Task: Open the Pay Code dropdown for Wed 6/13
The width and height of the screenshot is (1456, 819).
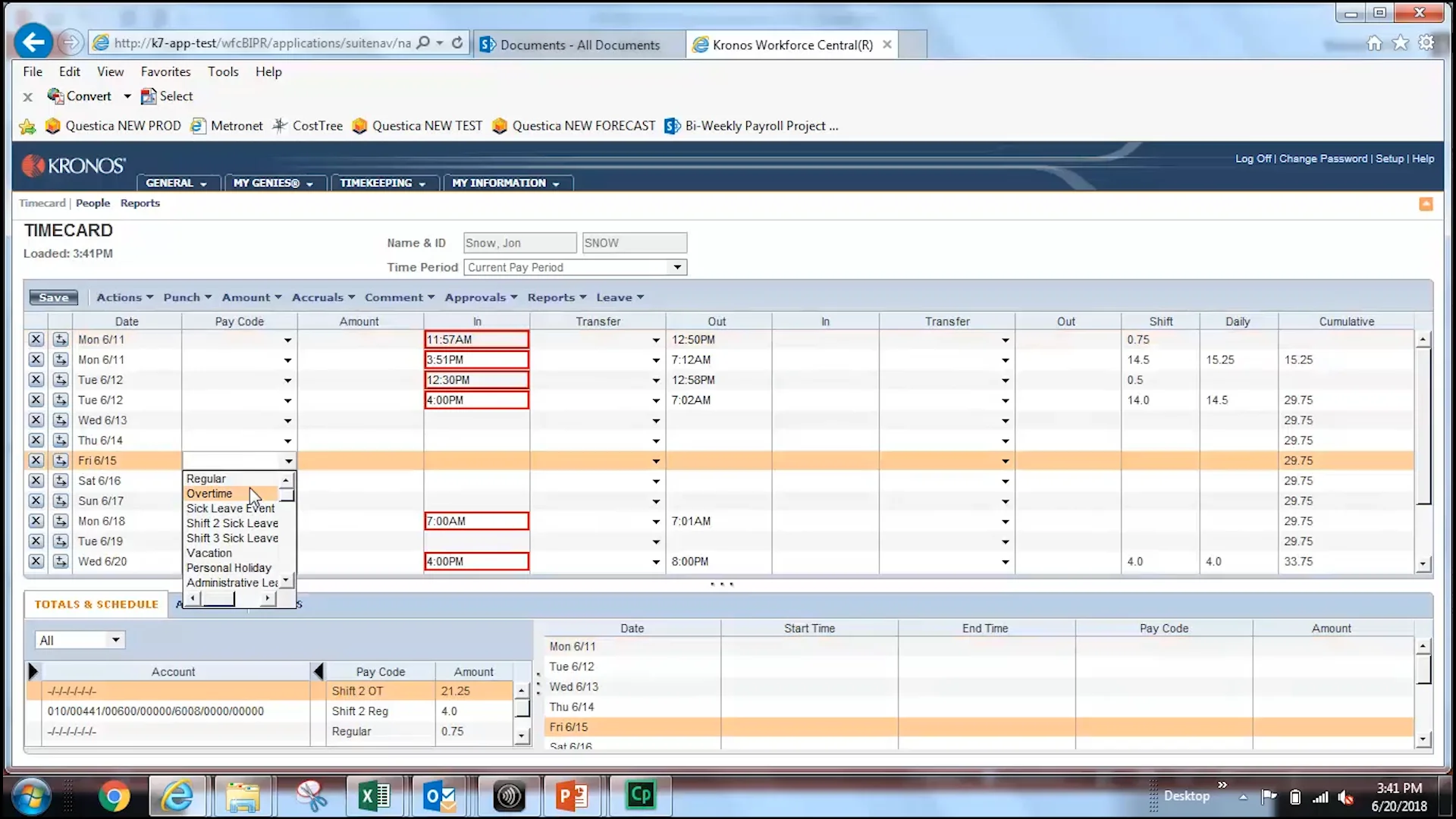Action: click(287, 420)
